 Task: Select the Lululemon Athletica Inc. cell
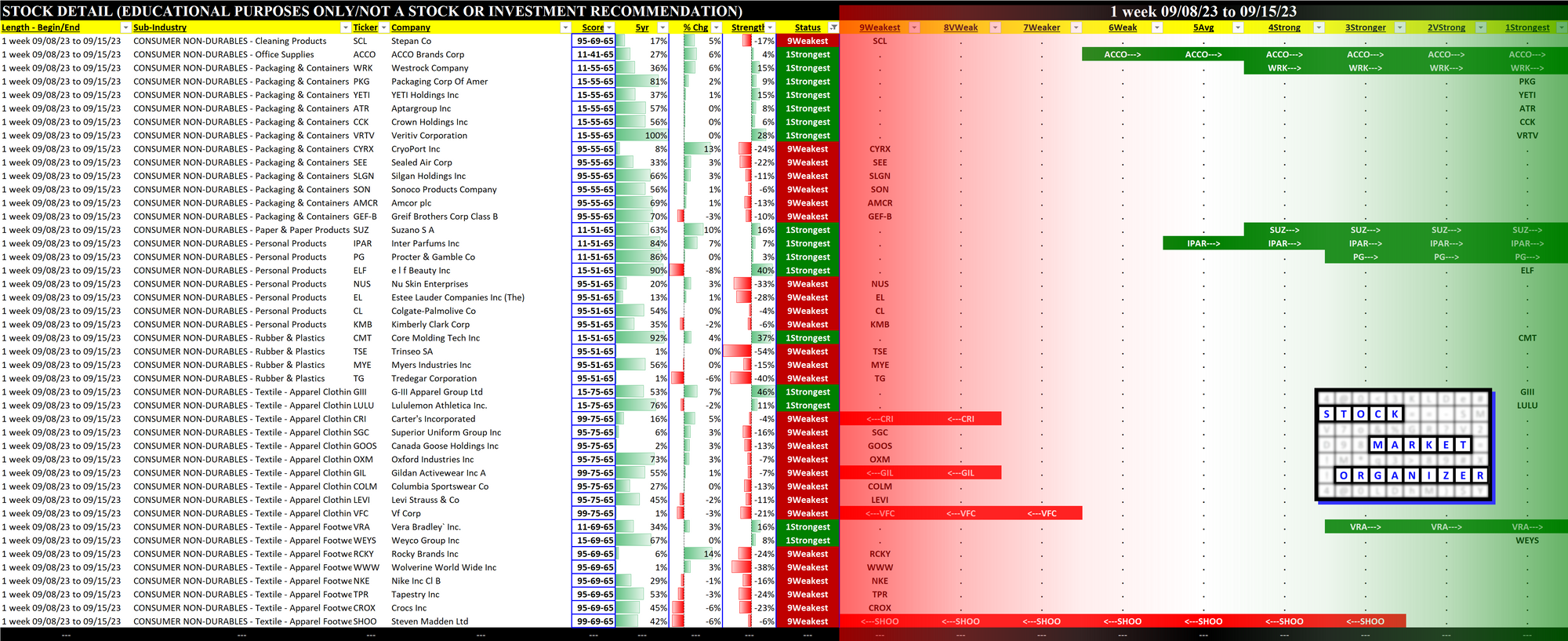[481, 406]
